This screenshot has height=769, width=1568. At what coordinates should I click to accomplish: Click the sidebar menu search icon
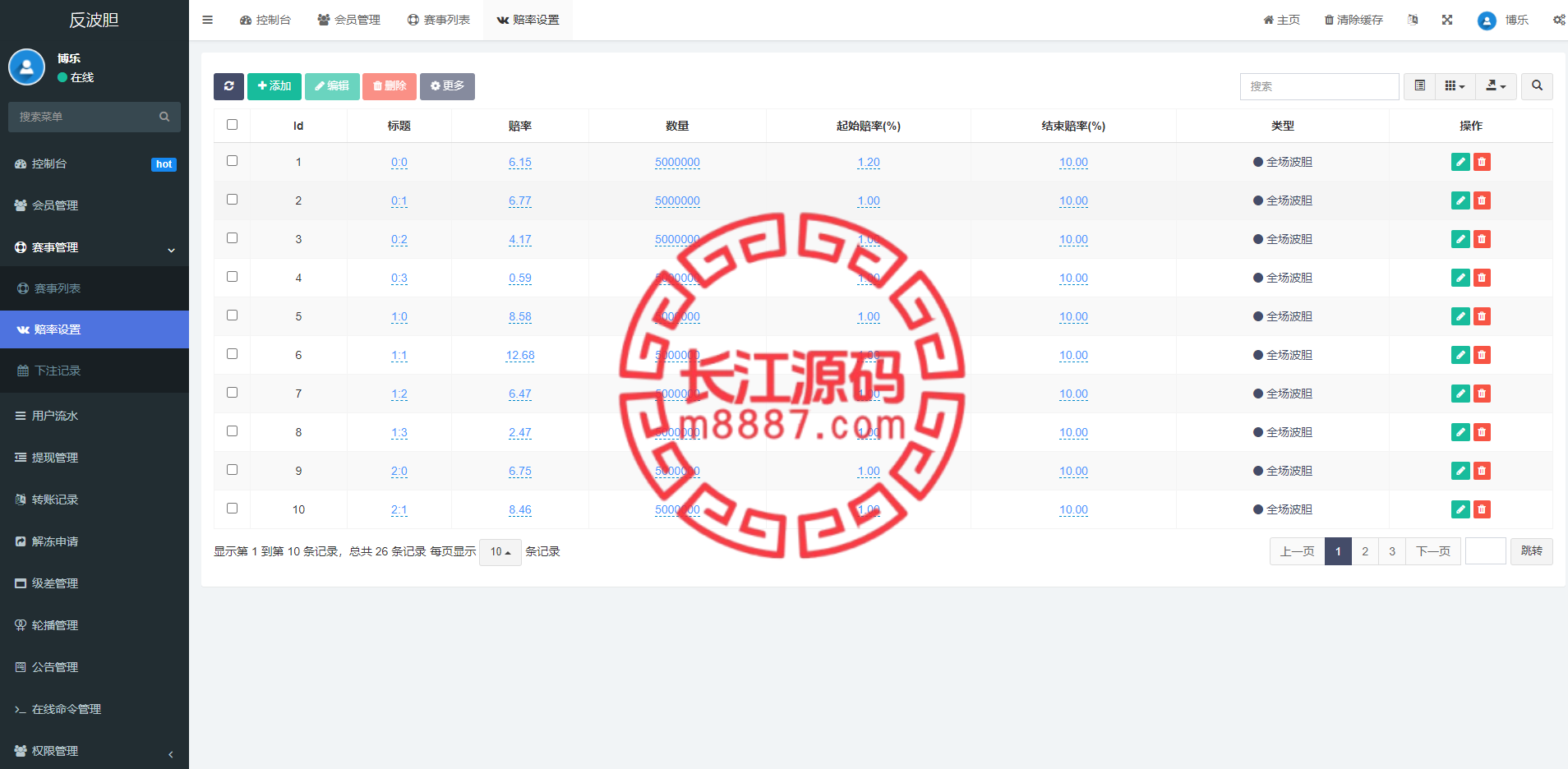(164, 117)
